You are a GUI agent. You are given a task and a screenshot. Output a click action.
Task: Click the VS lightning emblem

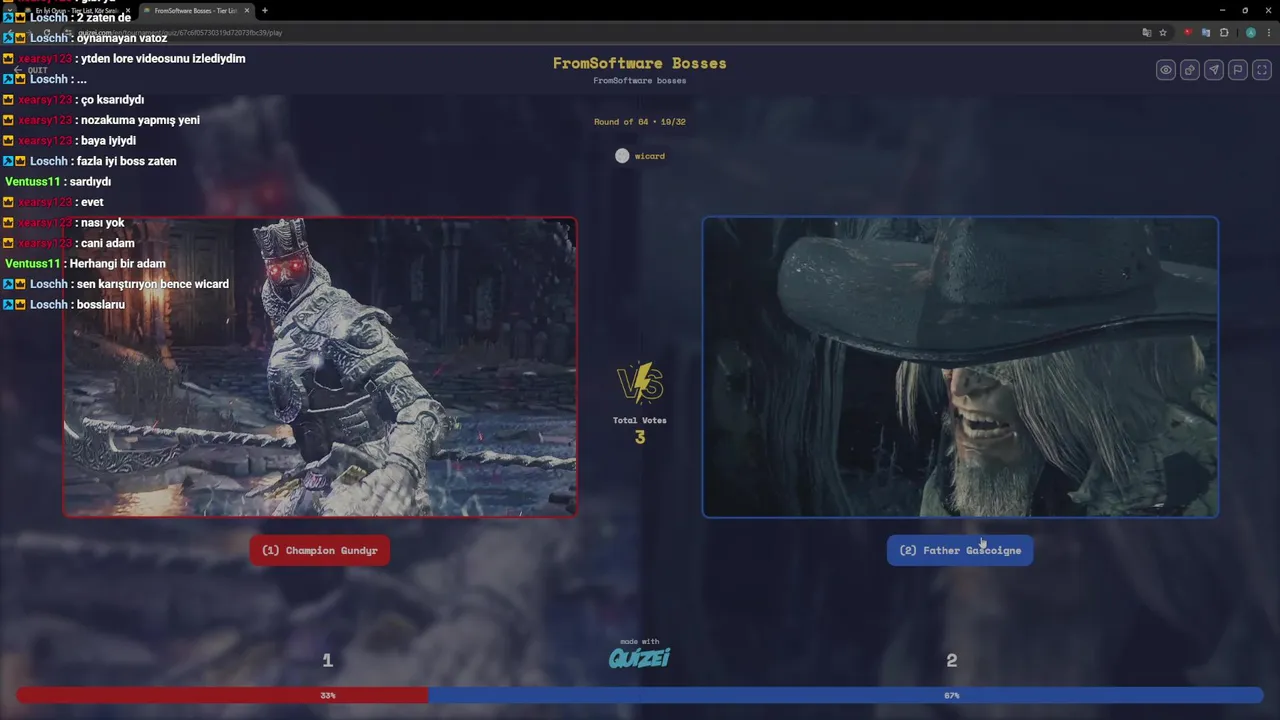pos(640,384)
